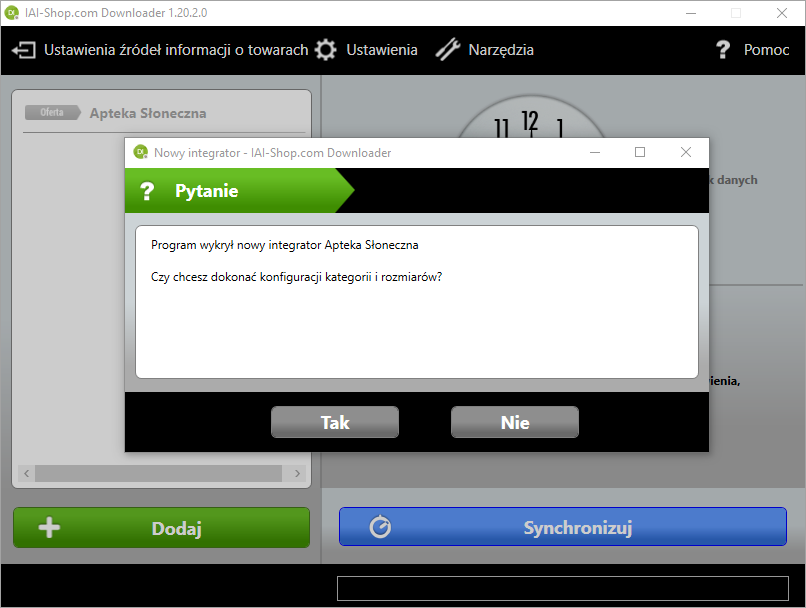Click the text 'Program wykrył nowy integrator'
806x608 pixels.
coord(236,245)
